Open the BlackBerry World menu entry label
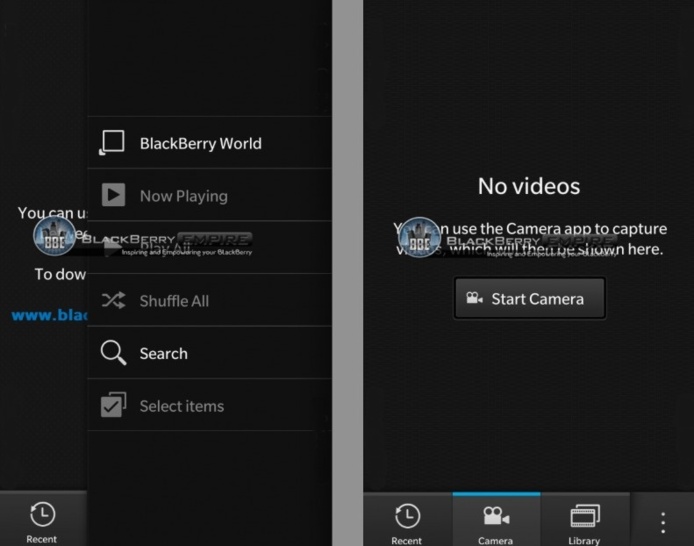This screenshot has height=546, width=694. pyautogui.click(x=200, y=143)
